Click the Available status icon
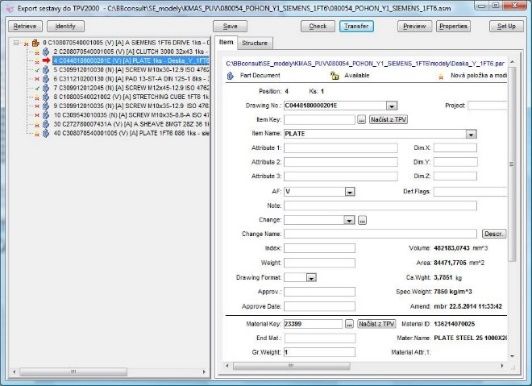The image size is (532, 386). click(x=335, y=76)
